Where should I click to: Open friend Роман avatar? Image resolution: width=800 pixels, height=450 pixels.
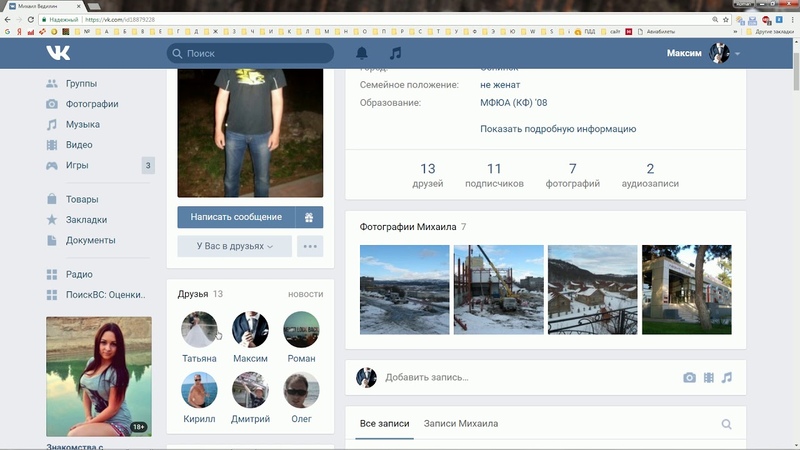click(301, 330)
